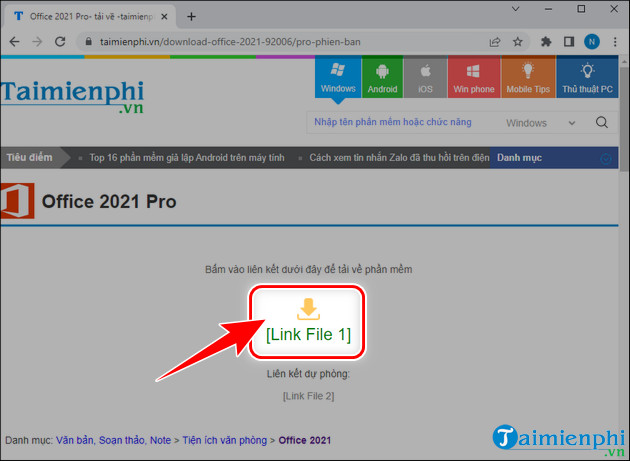Click the page vertical scrollbar
630x461 pixels.
[x=624, y=121]
